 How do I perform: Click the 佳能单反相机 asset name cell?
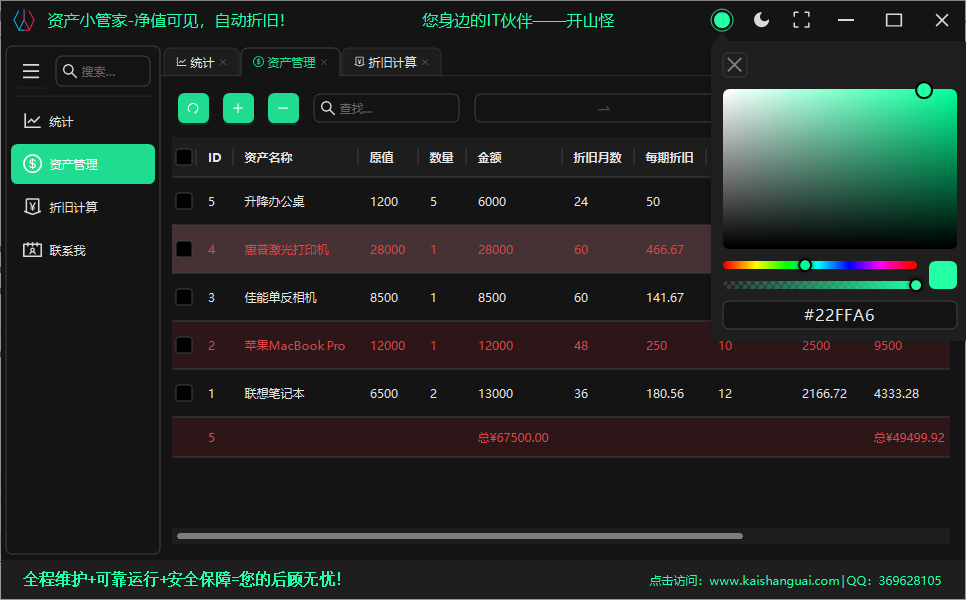(280, 298)
